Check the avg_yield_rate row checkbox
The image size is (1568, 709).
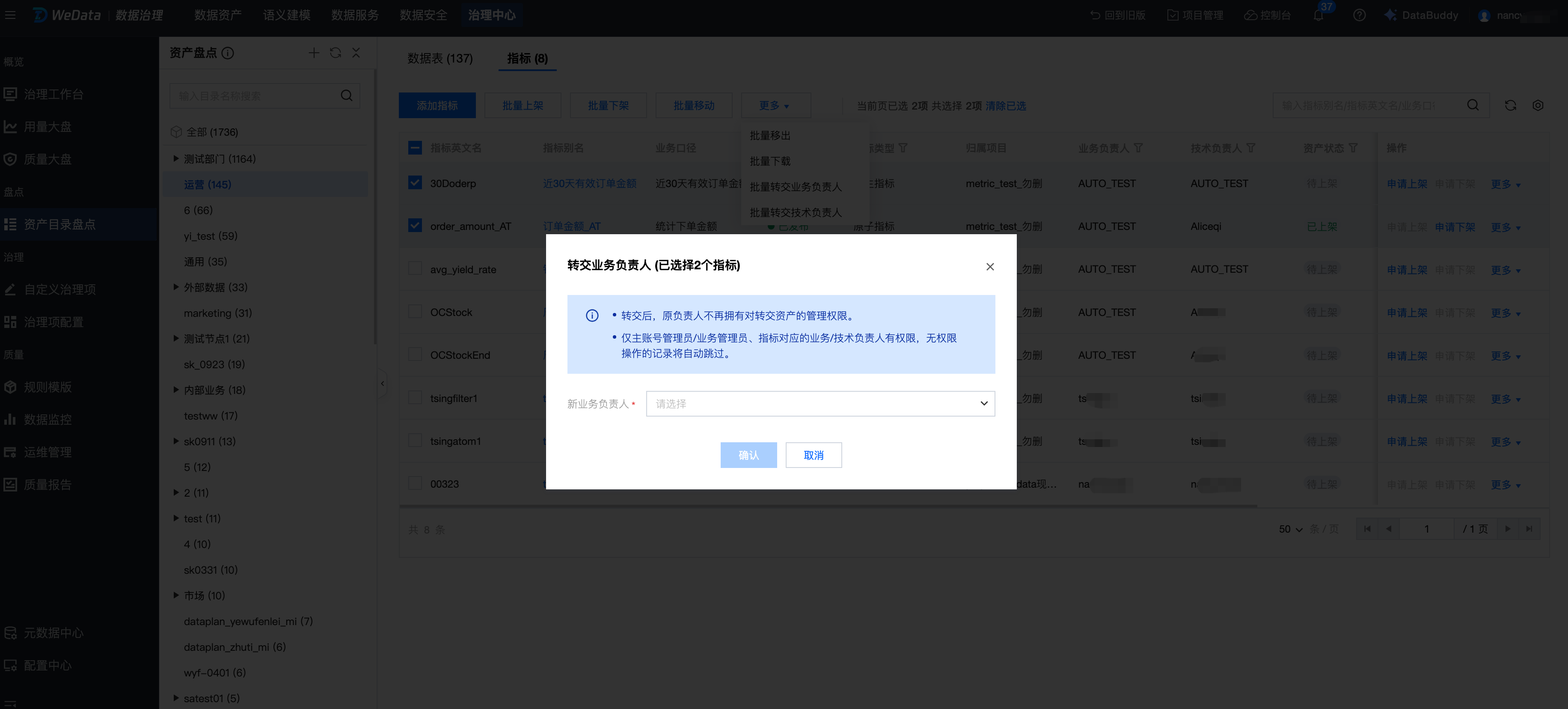coord(415,268)
